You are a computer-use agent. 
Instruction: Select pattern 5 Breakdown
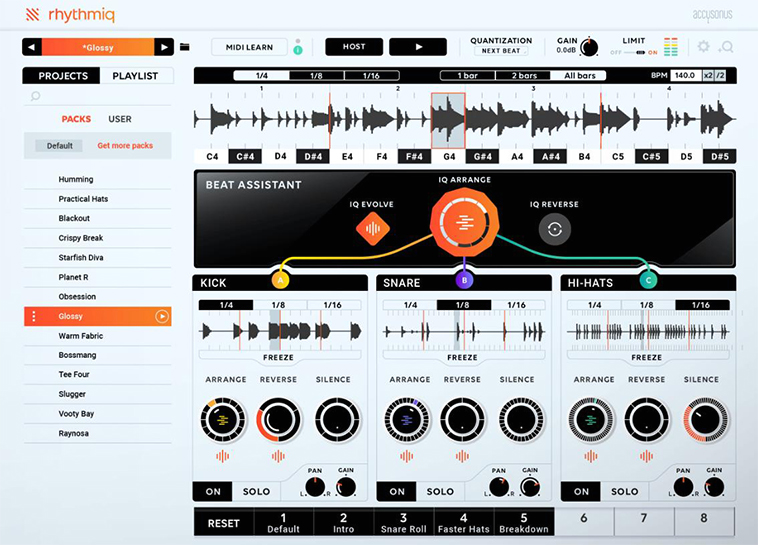pos(524,523)
